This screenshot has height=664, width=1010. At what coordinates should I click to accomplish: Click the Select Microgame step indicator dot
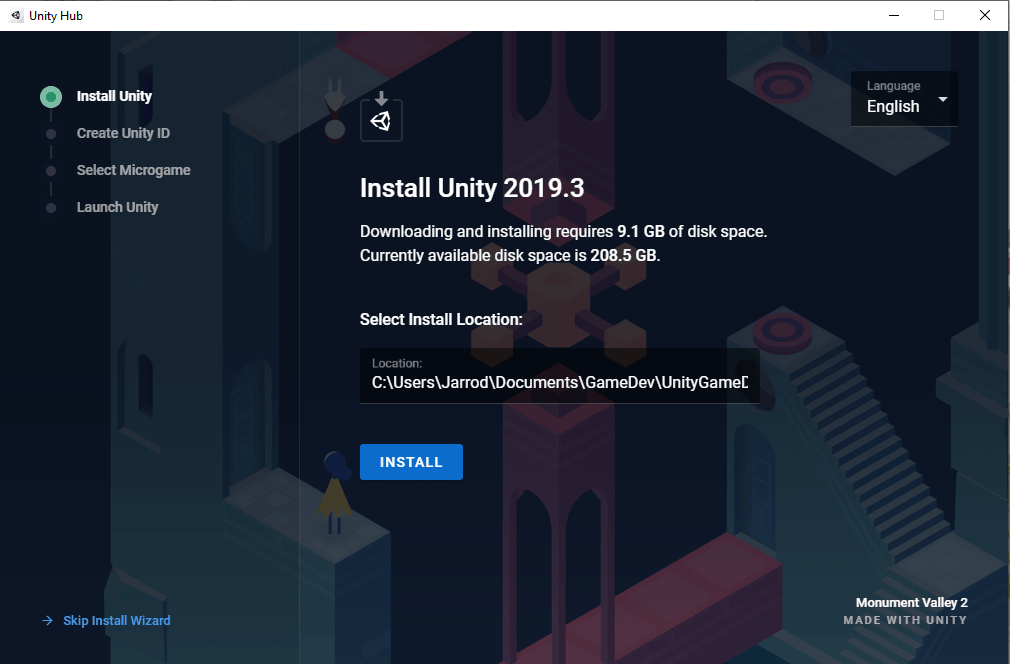point(50,170)
